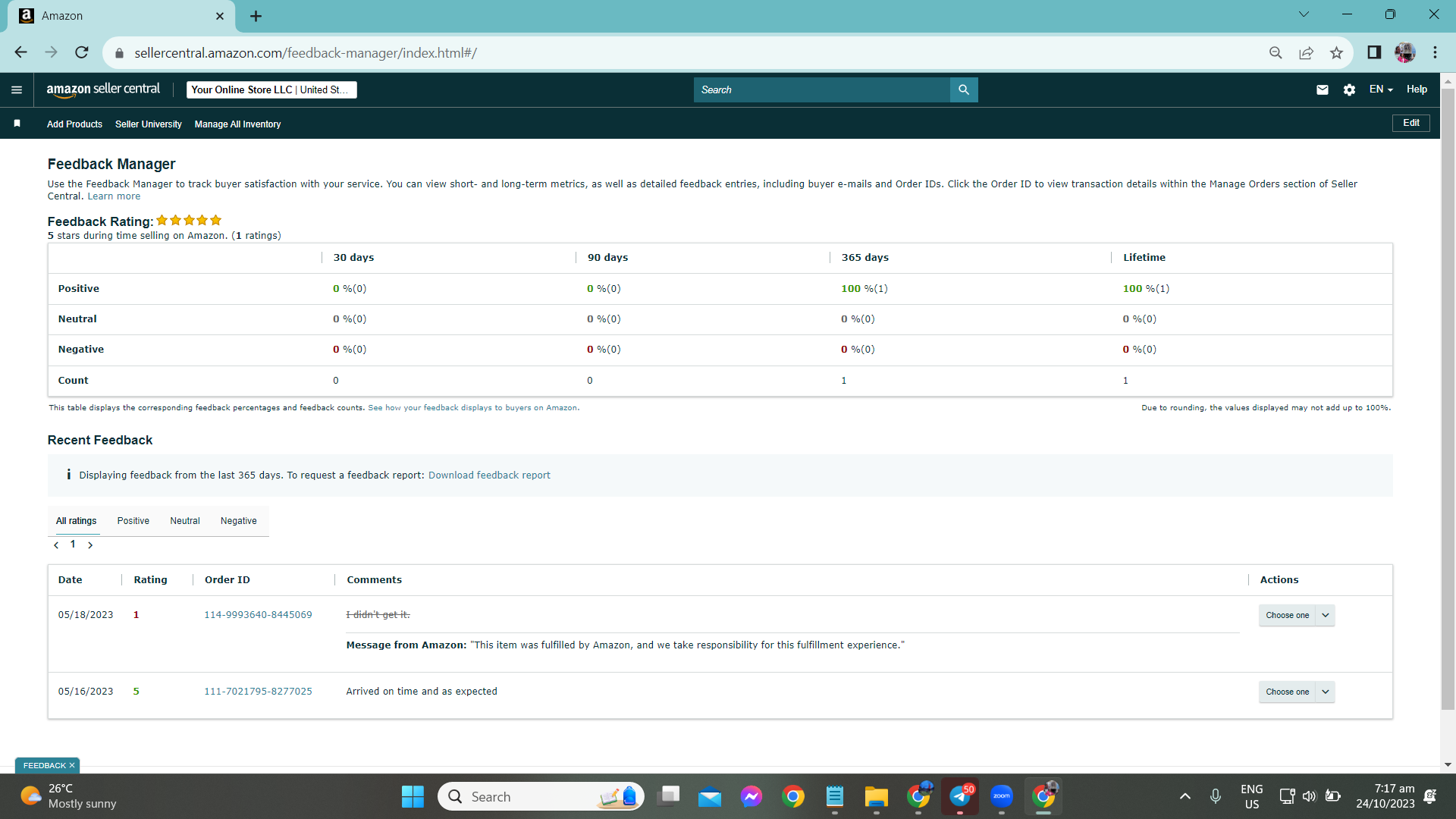Switch to the Neutral feedback tab
The height and width of the screenshot is (819, 1456).
click(x=185, y=521)
